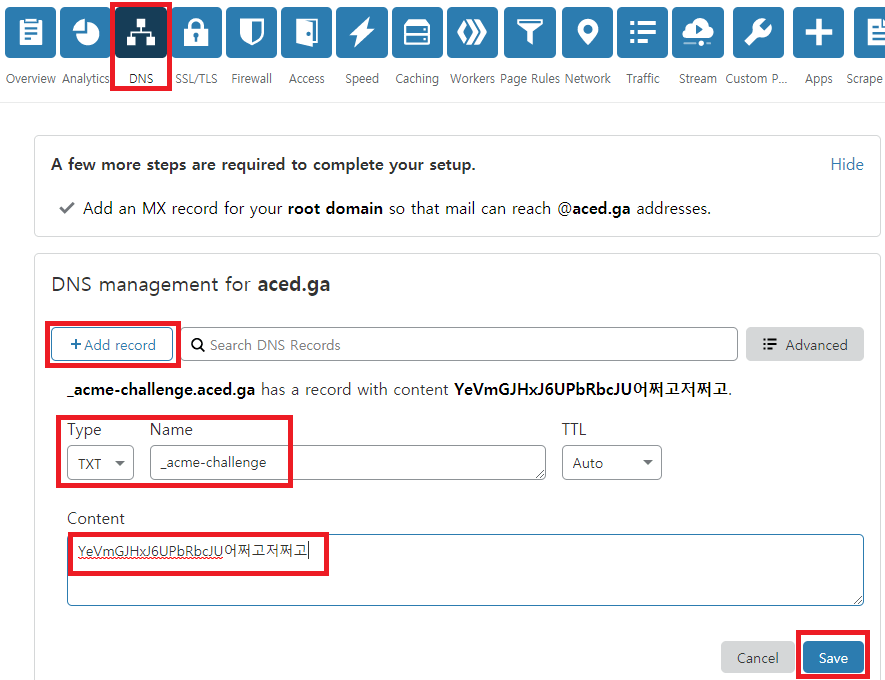The image size is (885, 680).
Task: Go to Access settings
Action: (306, 33)
